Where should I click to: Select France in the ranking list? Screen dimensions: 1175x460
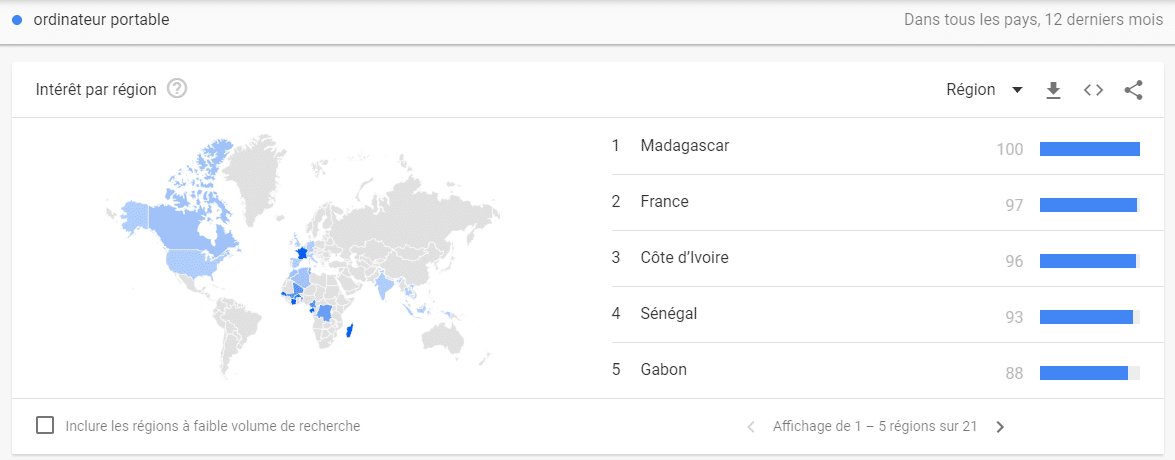tap(664, 202)
